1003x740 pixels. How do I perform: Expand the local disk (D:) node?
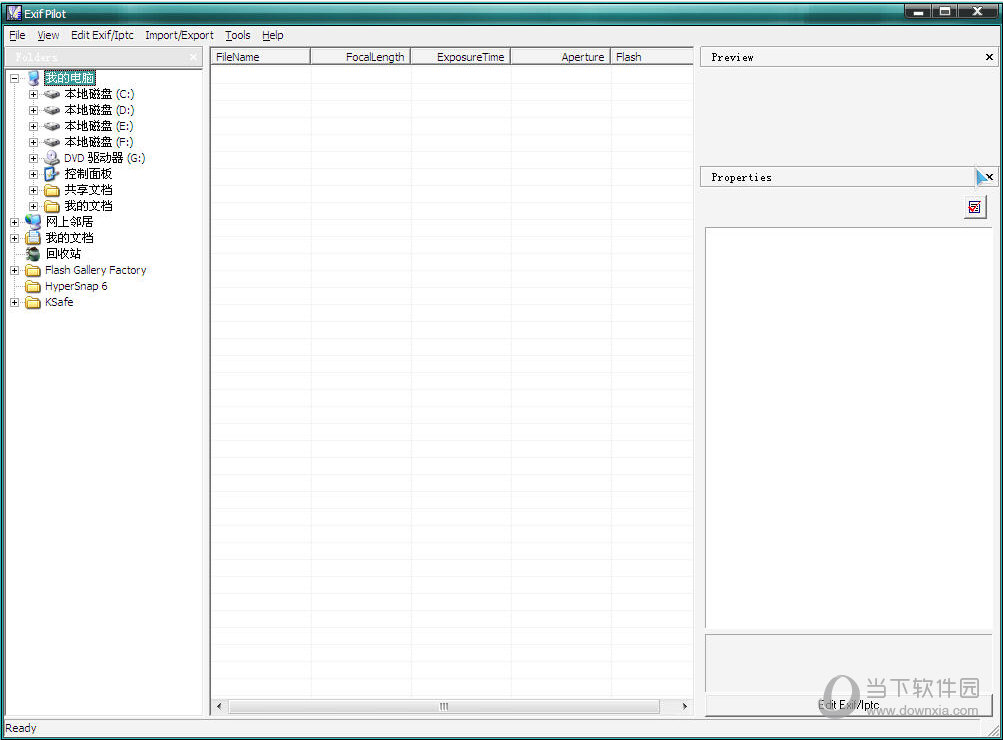pyautogui.click(x=33, y=110)
